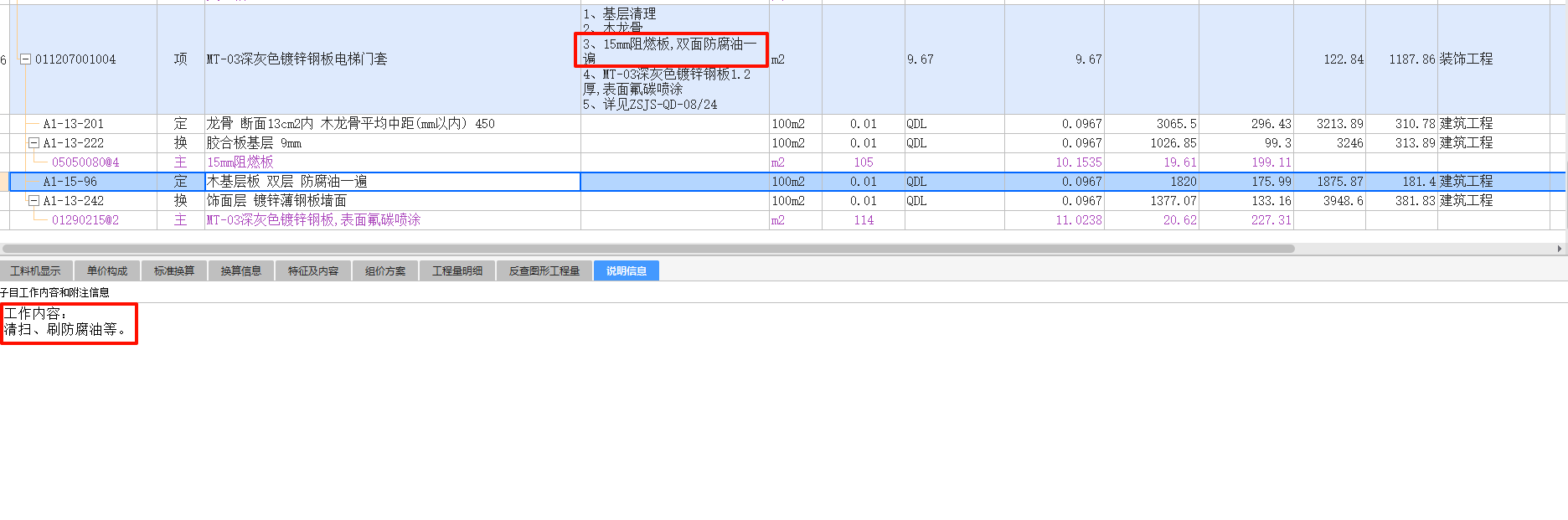Open the 反查图形工程量 tab
Screen dimensions: 1568x520
click(544, 271)
